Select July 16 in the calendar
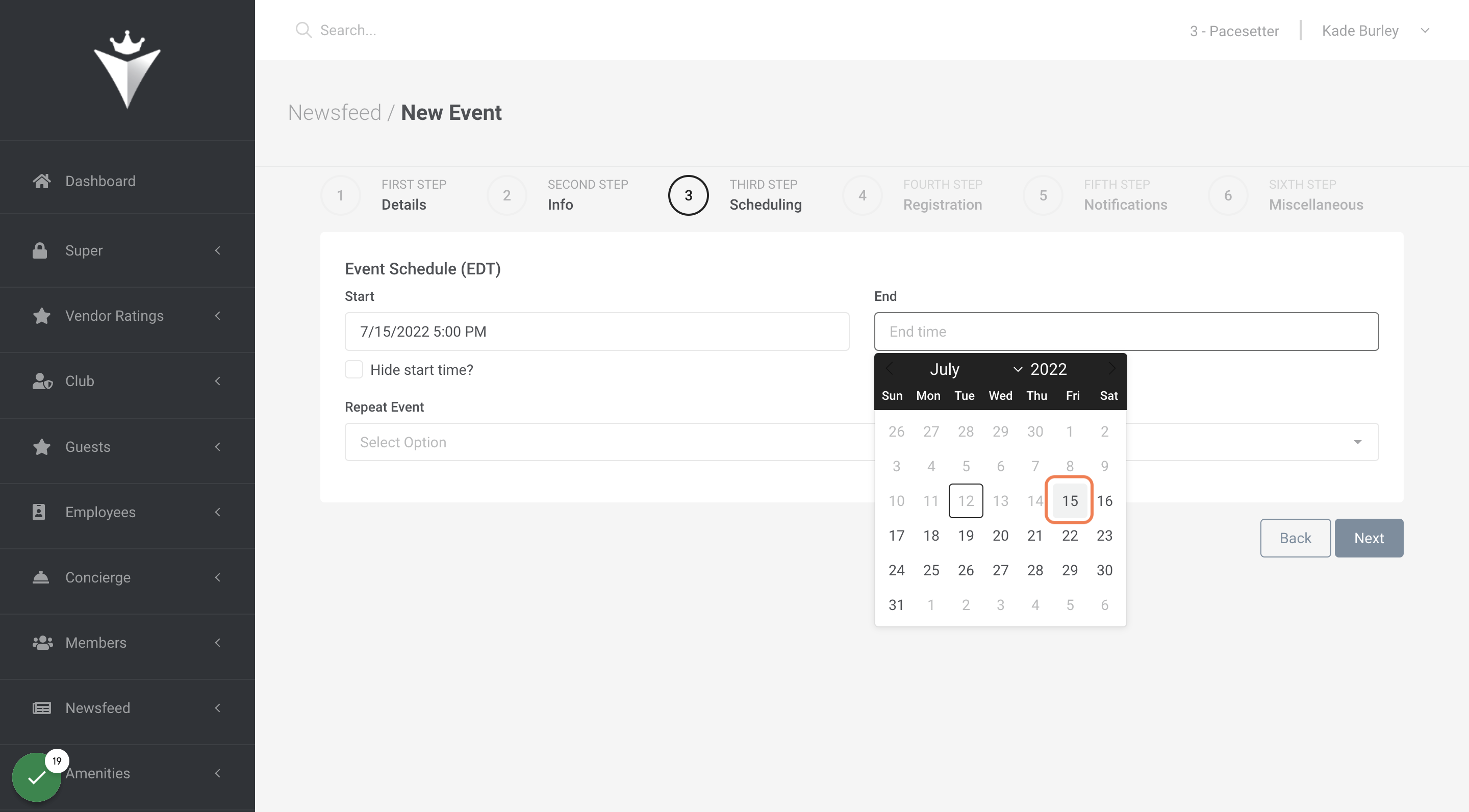 (1105, 501)
